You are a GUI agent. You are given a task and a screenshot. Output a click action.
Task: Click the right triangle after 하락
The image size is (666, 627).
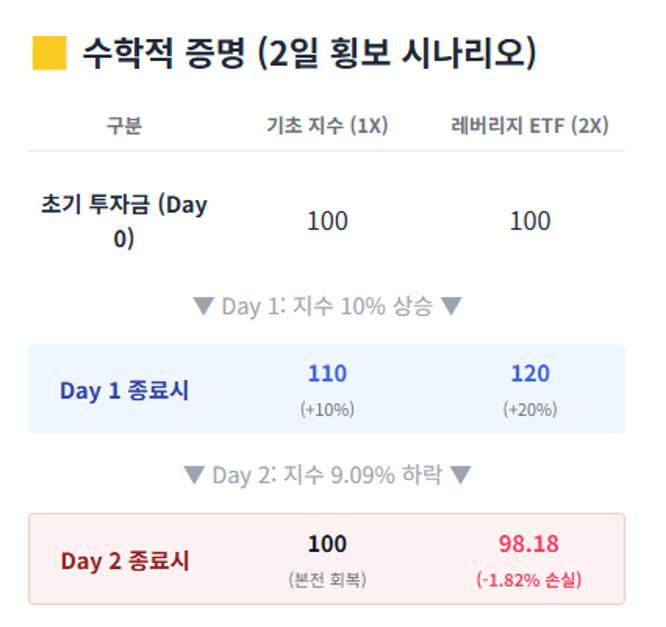[460, 475]
